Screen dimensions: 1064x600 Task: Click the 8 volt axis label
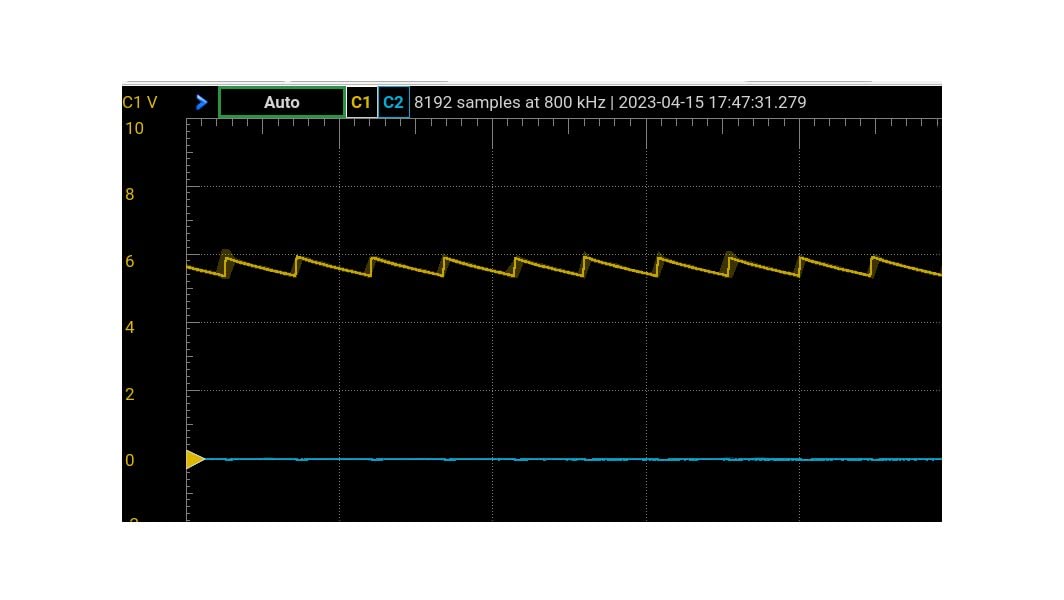[130, 194]
